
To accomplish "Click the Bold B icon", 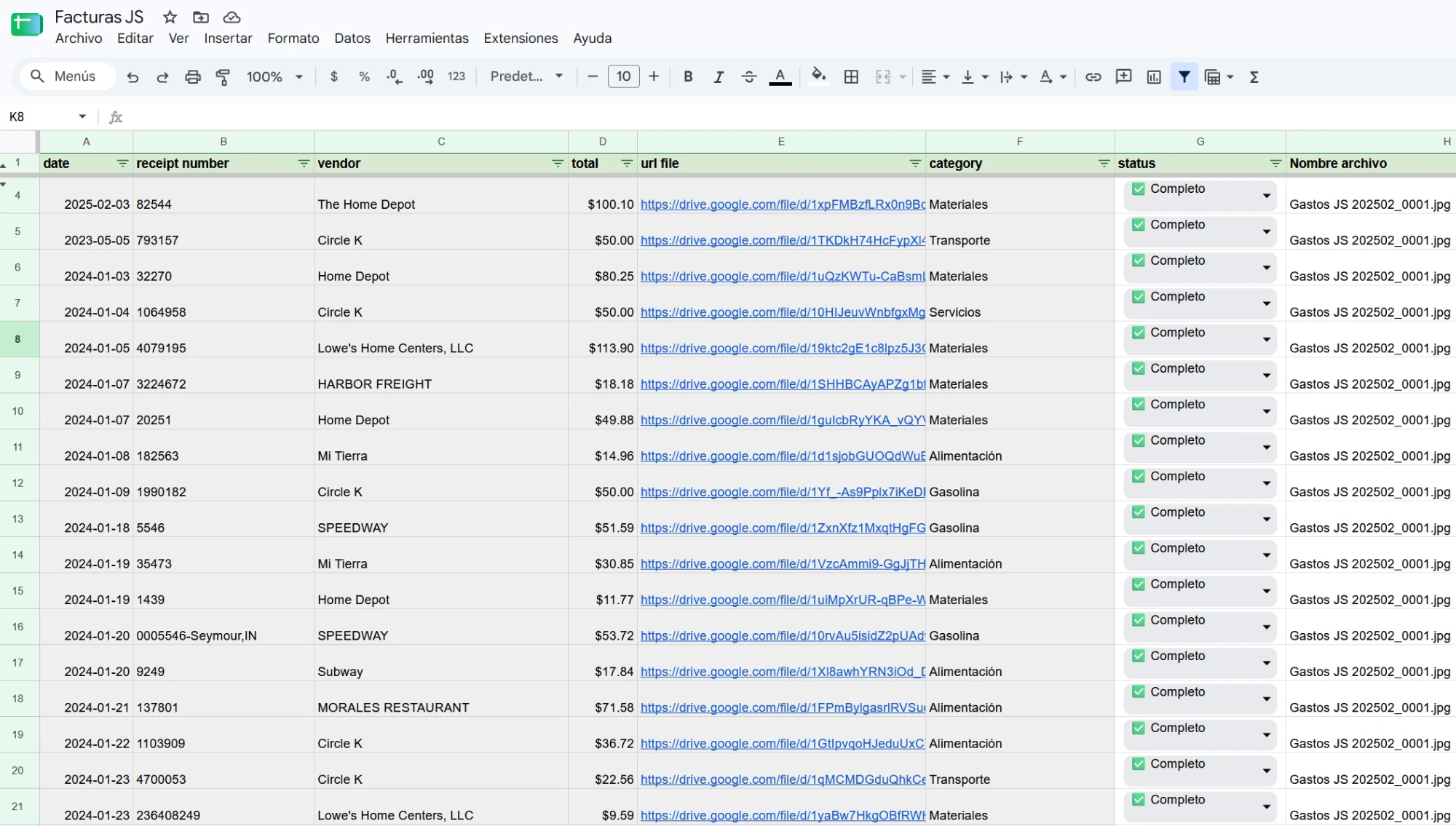I will coord(688,76).
